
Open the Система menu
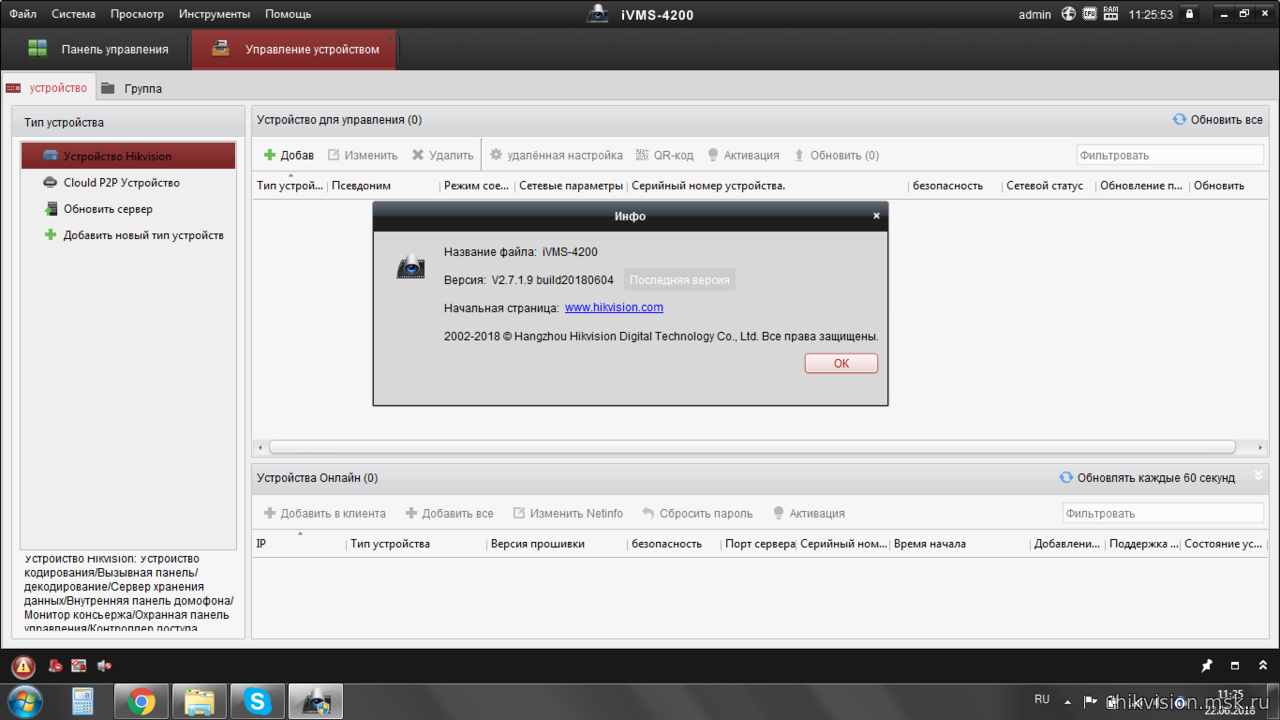click(73, 14)
